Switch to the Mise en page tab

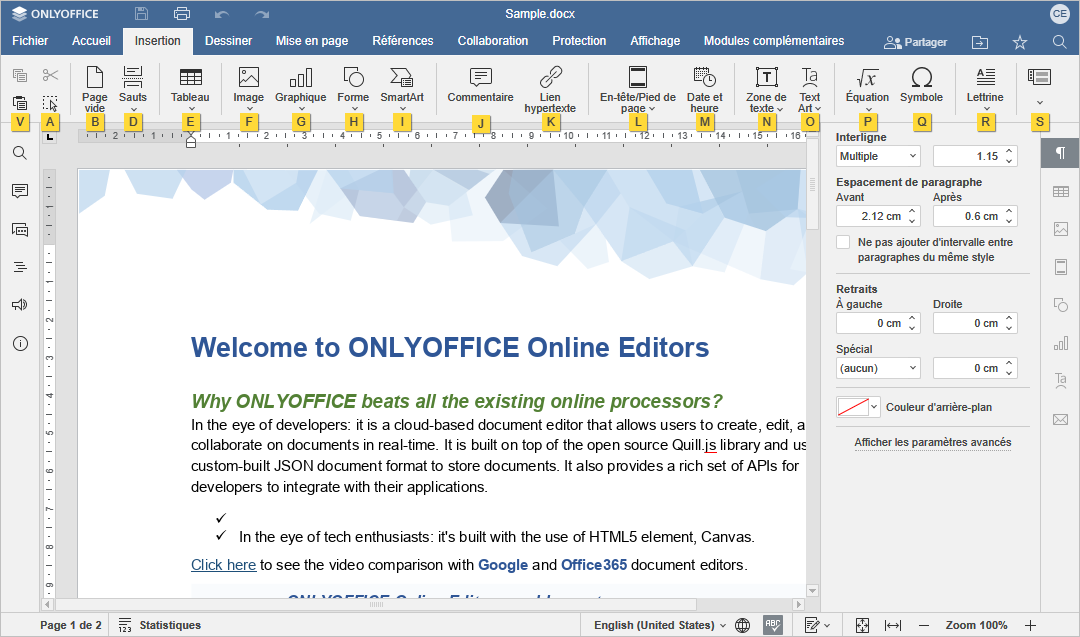[312, 41]
